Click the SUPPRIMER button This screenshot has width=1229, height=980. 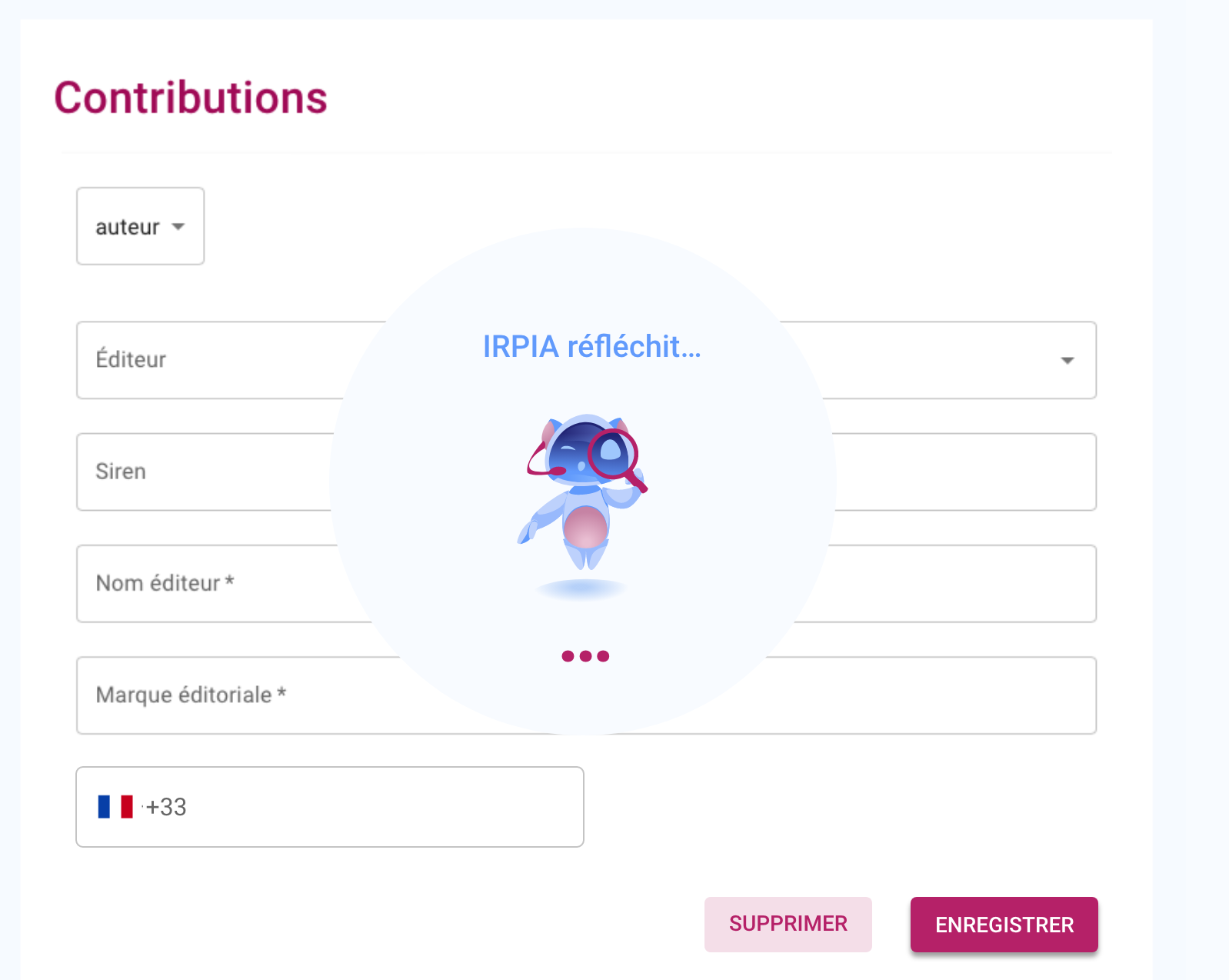[x=788, y=924]
